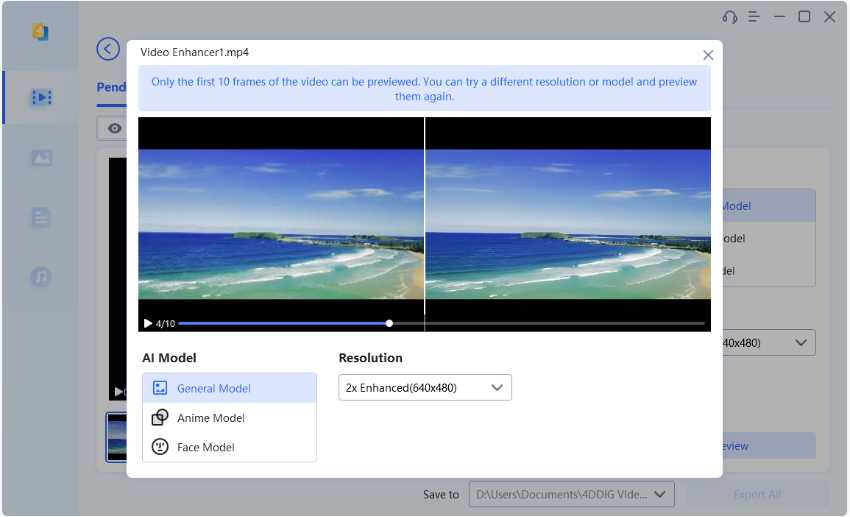The height and width of the screenshot is (517, 850).
Task: Toggle the eye preview button
Action: coord(113,128)
